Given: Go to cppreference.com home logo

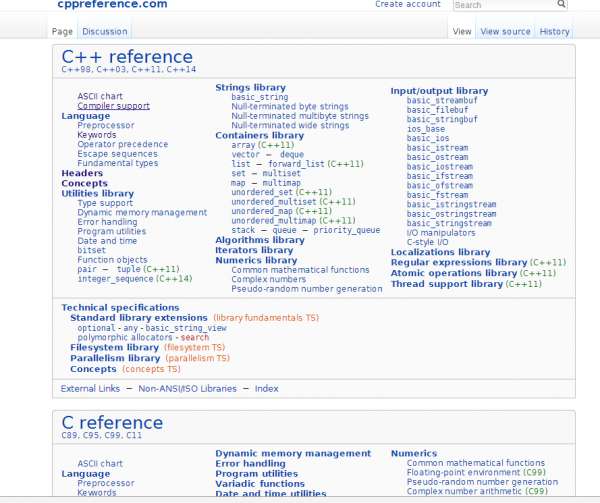Looking at the screenshot, I should coord(112,4).
